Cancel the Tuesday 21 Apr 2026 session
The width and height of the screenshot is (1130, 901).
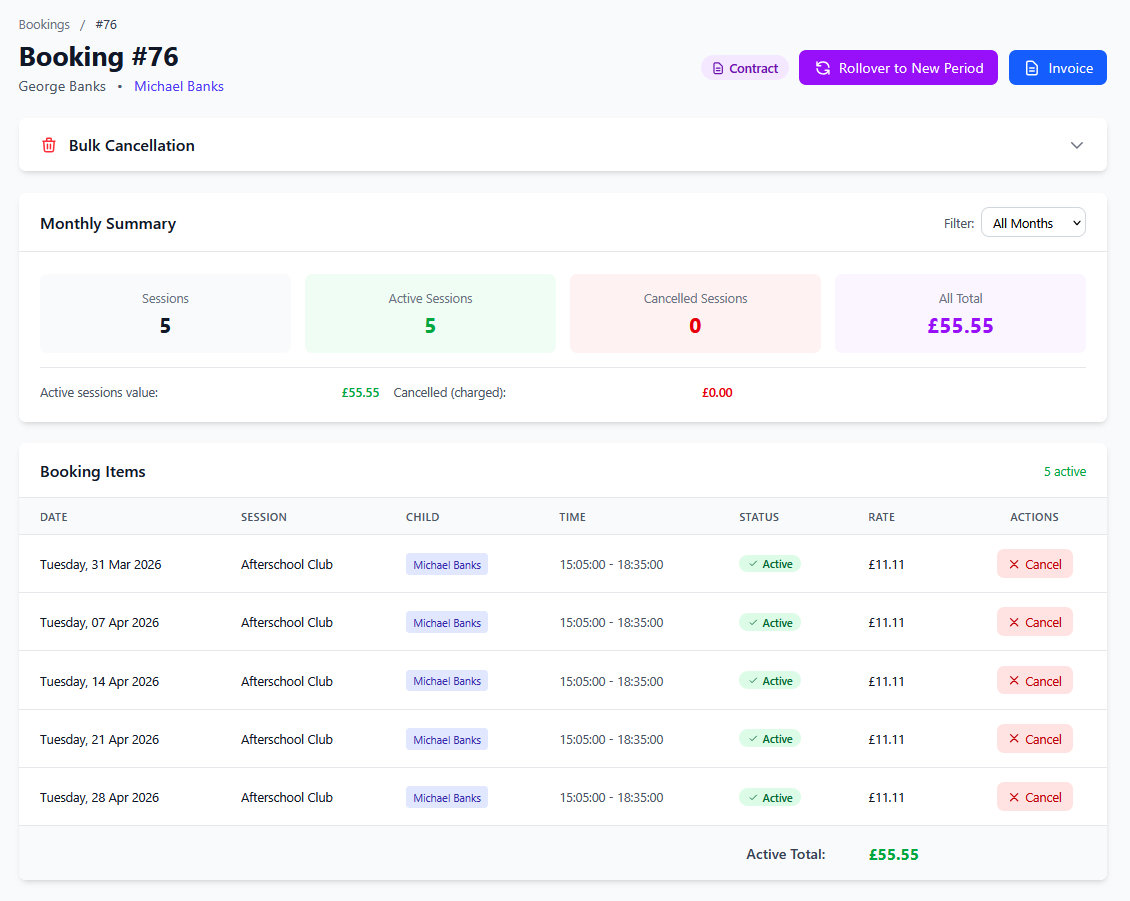tap(1034, 739)
